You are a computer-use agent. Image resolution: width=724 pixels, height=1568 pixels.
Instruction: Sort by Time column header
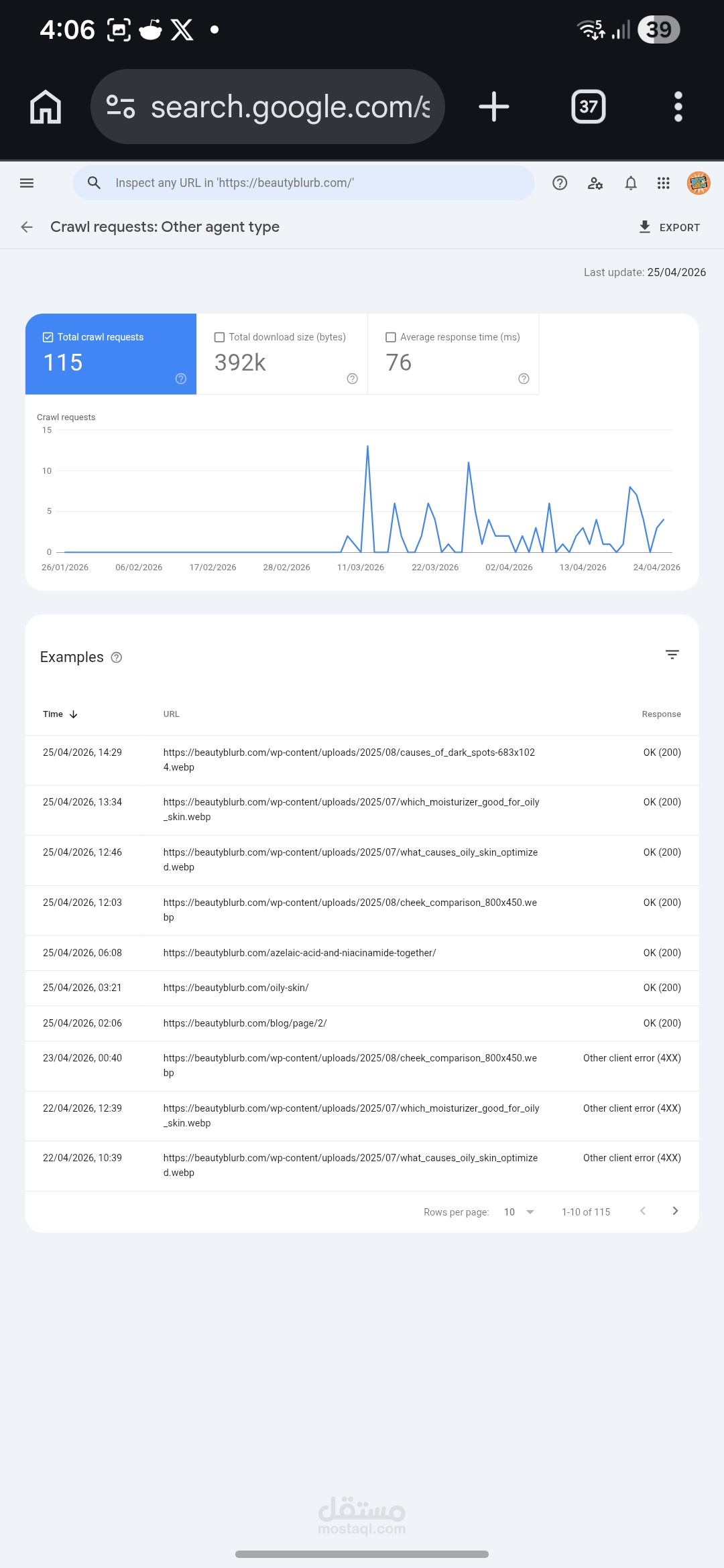tap(60, 714)
